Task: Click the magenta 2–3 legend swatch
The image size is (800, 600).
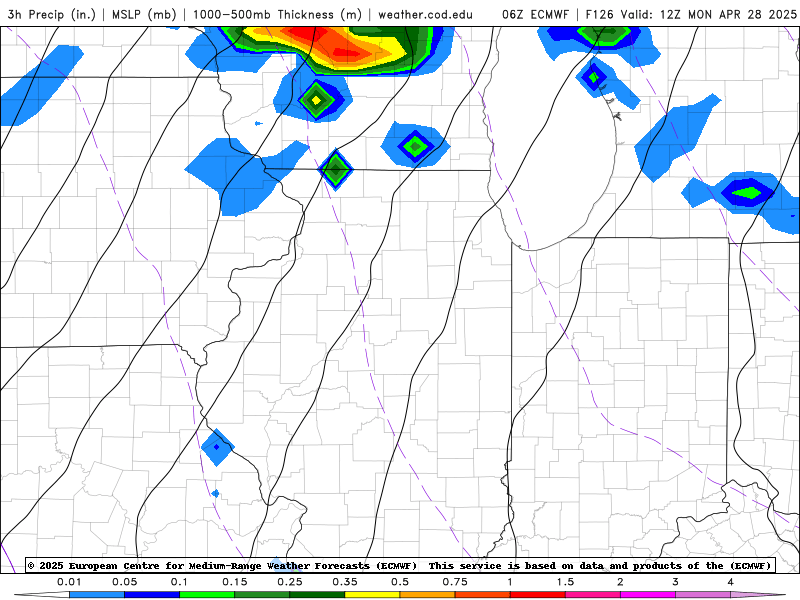Action: point(648,595)
